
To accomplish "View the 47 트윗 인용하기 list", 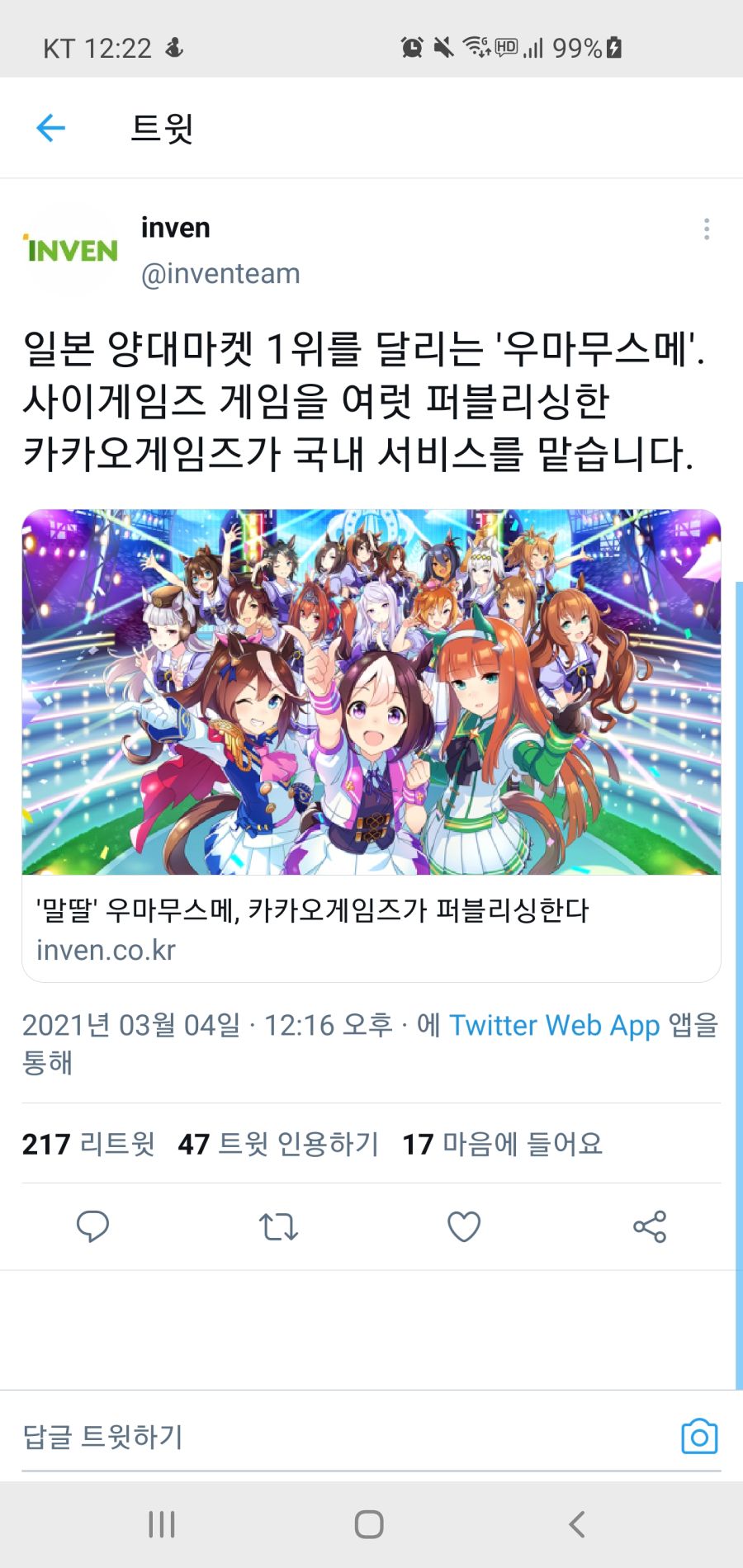I will tap(278, 1144).
